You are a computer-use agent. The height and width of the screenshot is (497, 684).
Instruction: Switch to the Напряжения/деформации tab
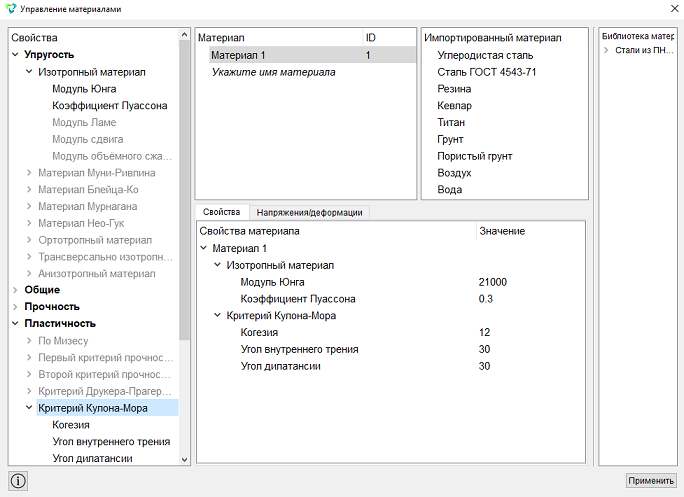[x=309, y=213]
